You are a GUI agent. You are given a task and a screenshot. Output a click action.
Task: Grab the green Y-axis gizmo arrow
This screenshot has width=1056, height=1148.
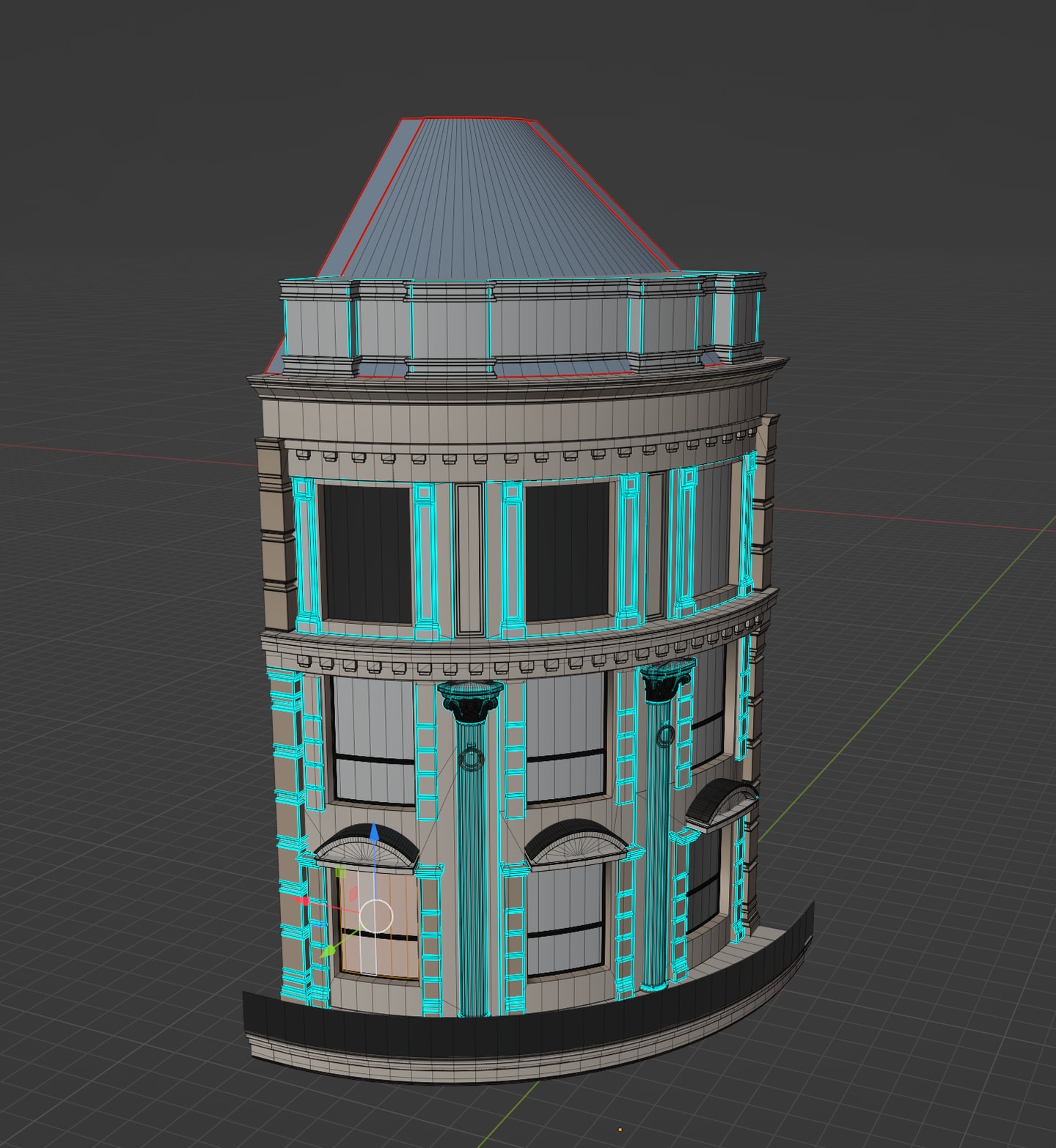[x=329, y=952]
